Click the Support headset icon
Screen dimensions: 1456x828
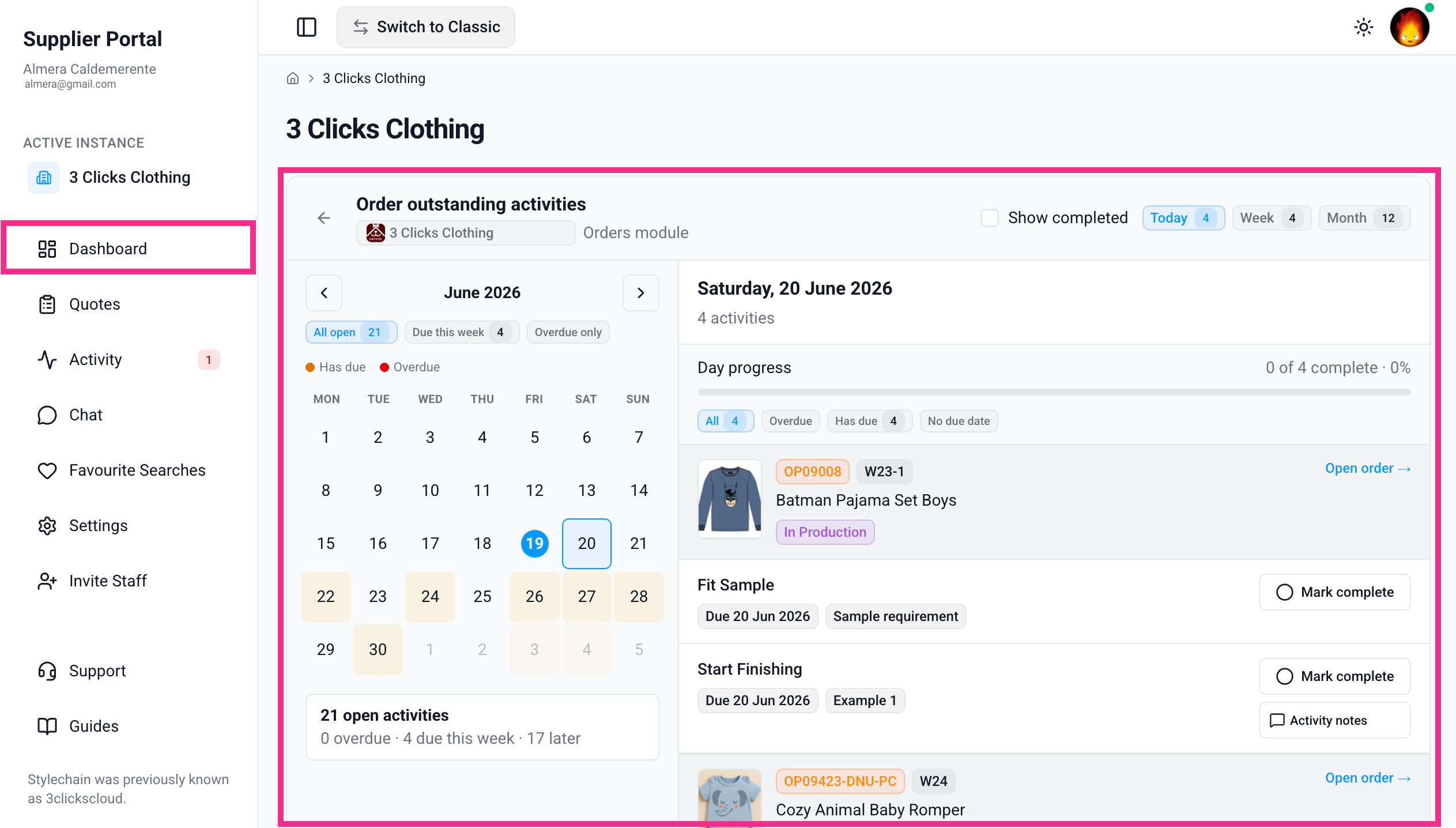(x=47, y=671)
